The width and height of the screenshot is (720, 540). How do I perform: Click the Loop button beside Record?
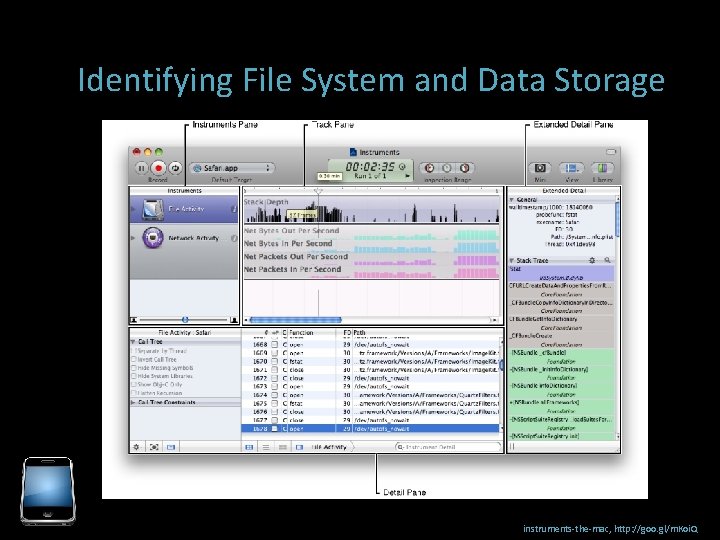(175, 168)
